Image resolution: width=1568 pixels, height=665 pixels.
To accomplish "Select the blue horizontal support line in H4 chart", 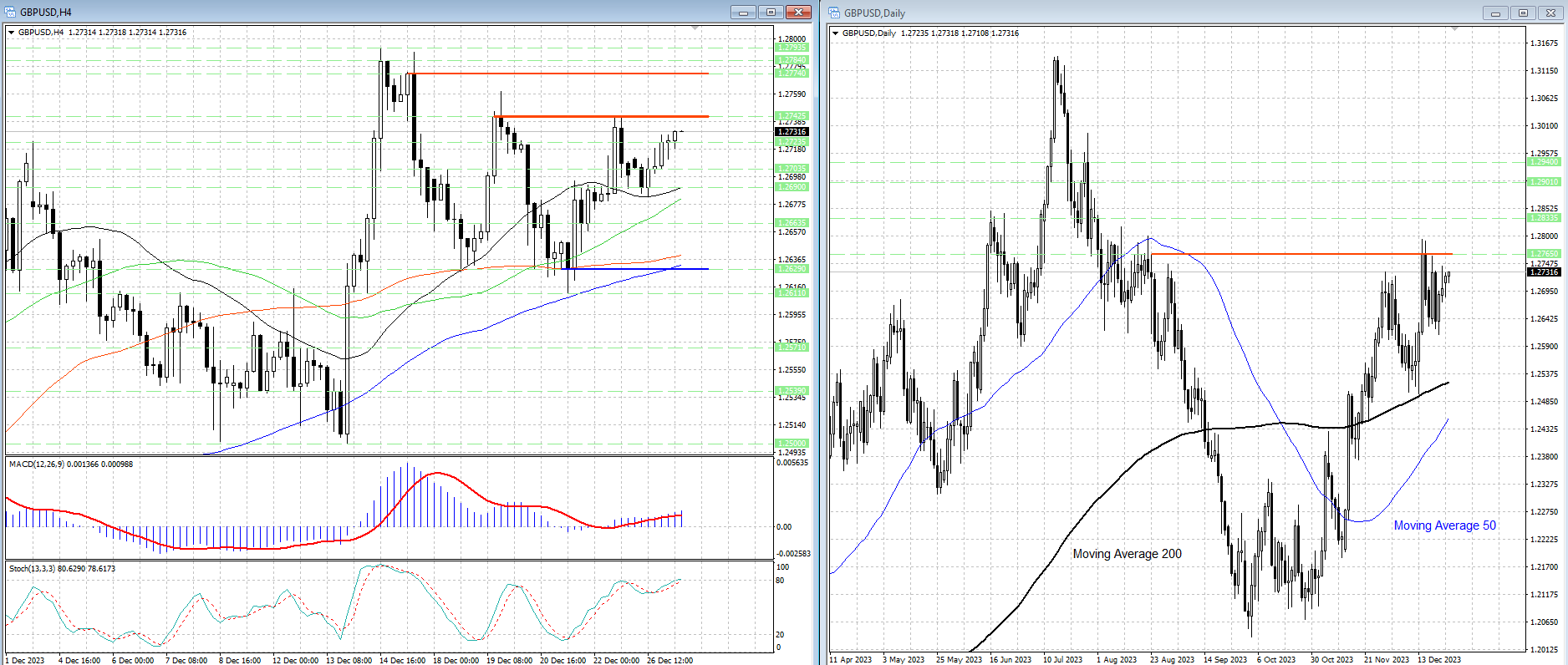I will (x=635, y=269).
